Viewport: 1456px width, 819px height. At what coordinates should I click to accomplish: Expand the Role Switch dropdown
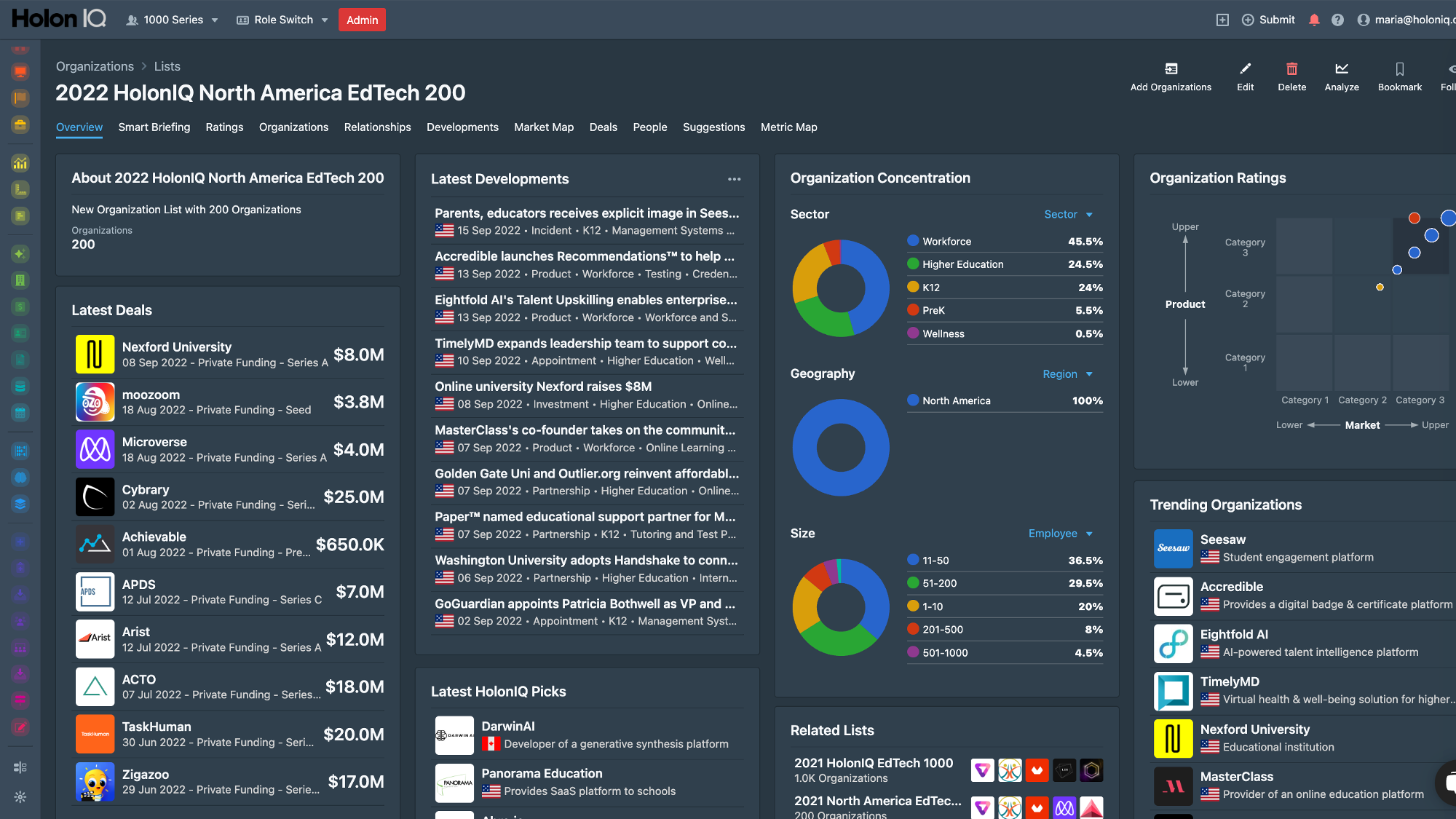[282, 20]
